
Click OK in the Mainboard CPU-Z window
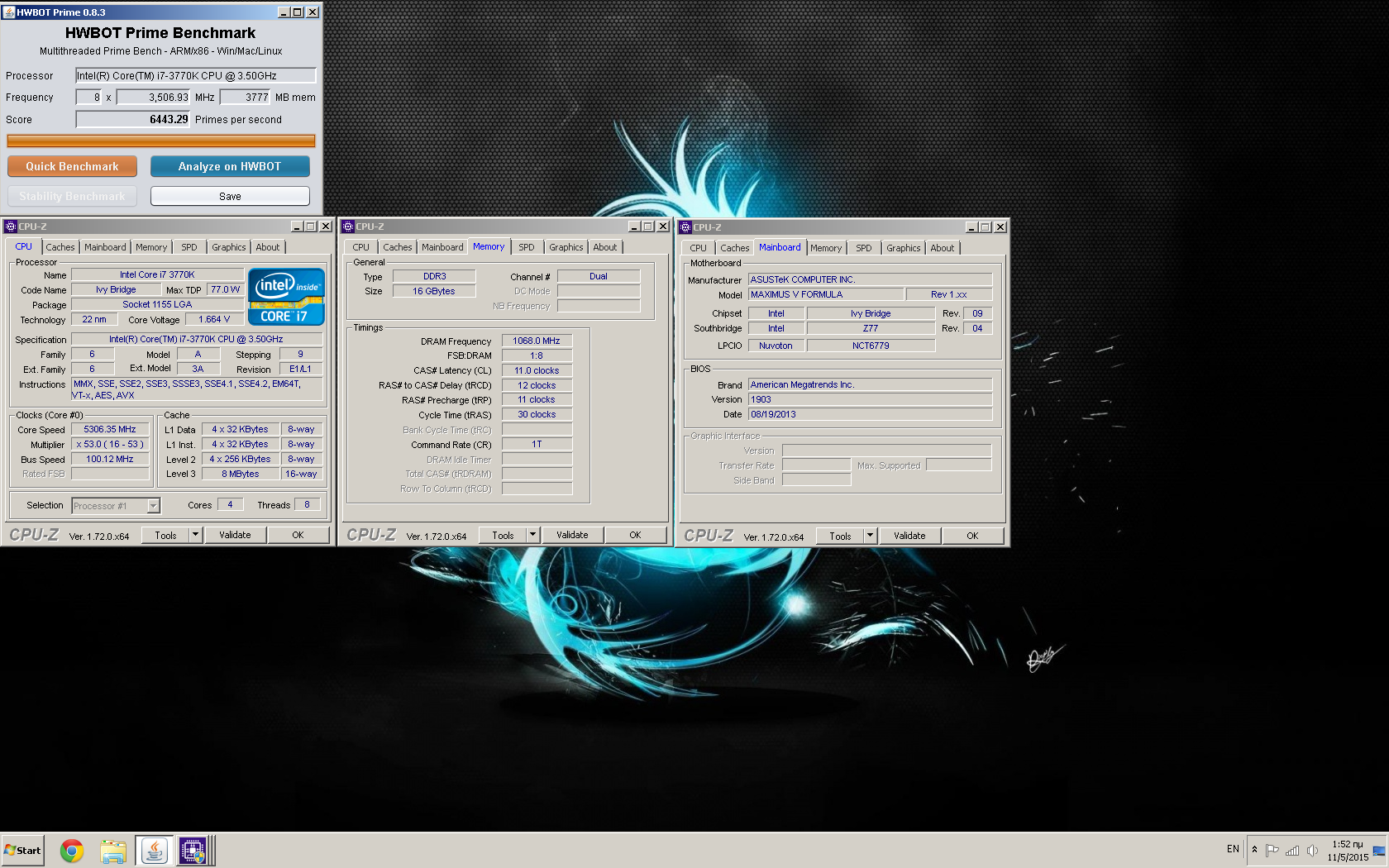point(973,536)
